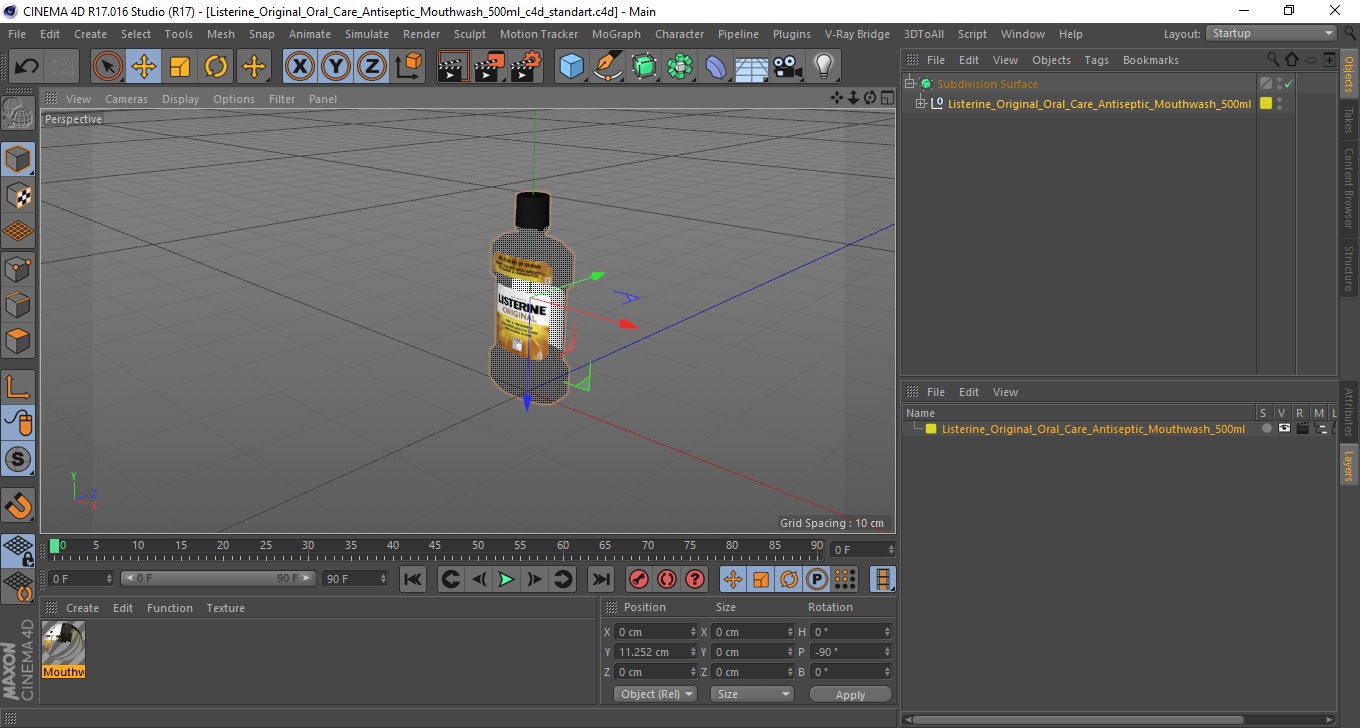Image resolution: width=1360 pixels, height=728 pixels.
Task: Toggle Y axis lock
Action: (336, 67)
